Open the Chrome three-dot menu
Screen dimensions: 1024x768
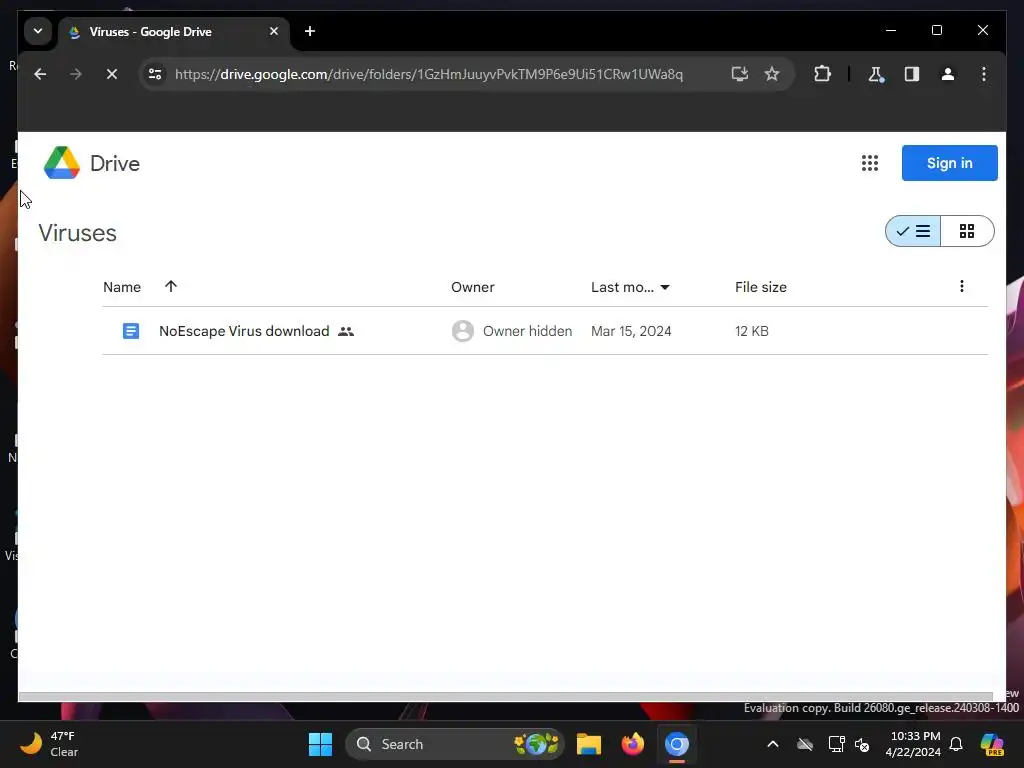click(x=984, y=74)
